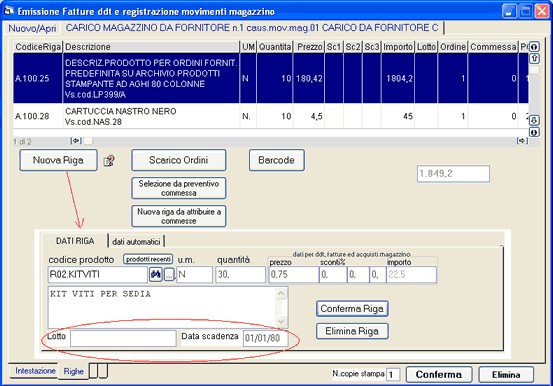
Task: Go to the Intestazione tab
Action: pyautogui.click(x=35, y=371)
